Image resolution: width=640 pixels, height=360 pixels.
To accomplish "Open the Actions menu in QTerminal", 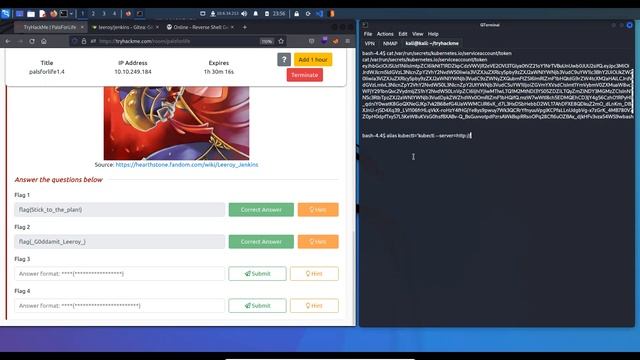I will pos(385,34).
